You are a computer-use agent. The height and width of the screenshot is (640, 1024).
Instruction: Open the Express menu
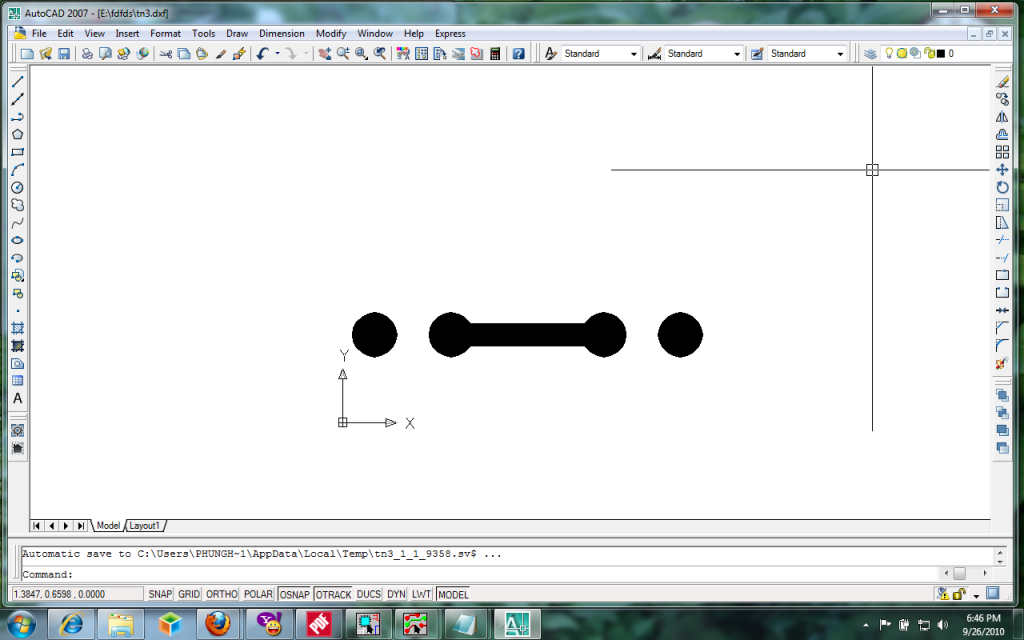point(450,33)
